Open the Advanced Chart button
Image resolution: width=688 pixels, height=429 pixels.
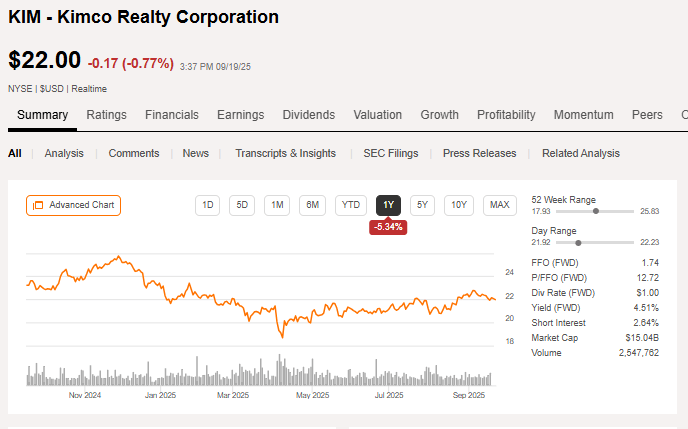pyautogui.click(x=73, y=205)
